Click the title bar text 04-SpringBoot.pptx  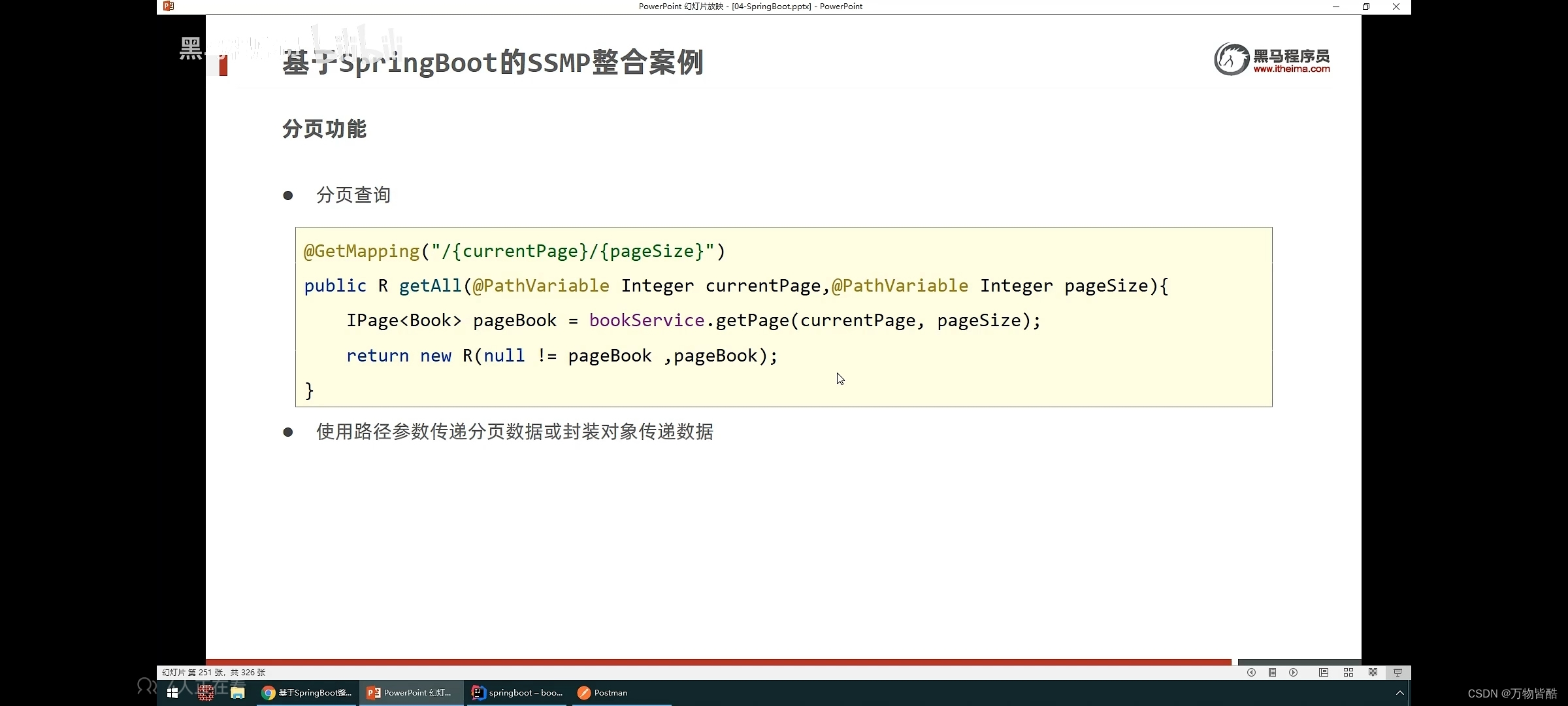click(x=772, y=7)
